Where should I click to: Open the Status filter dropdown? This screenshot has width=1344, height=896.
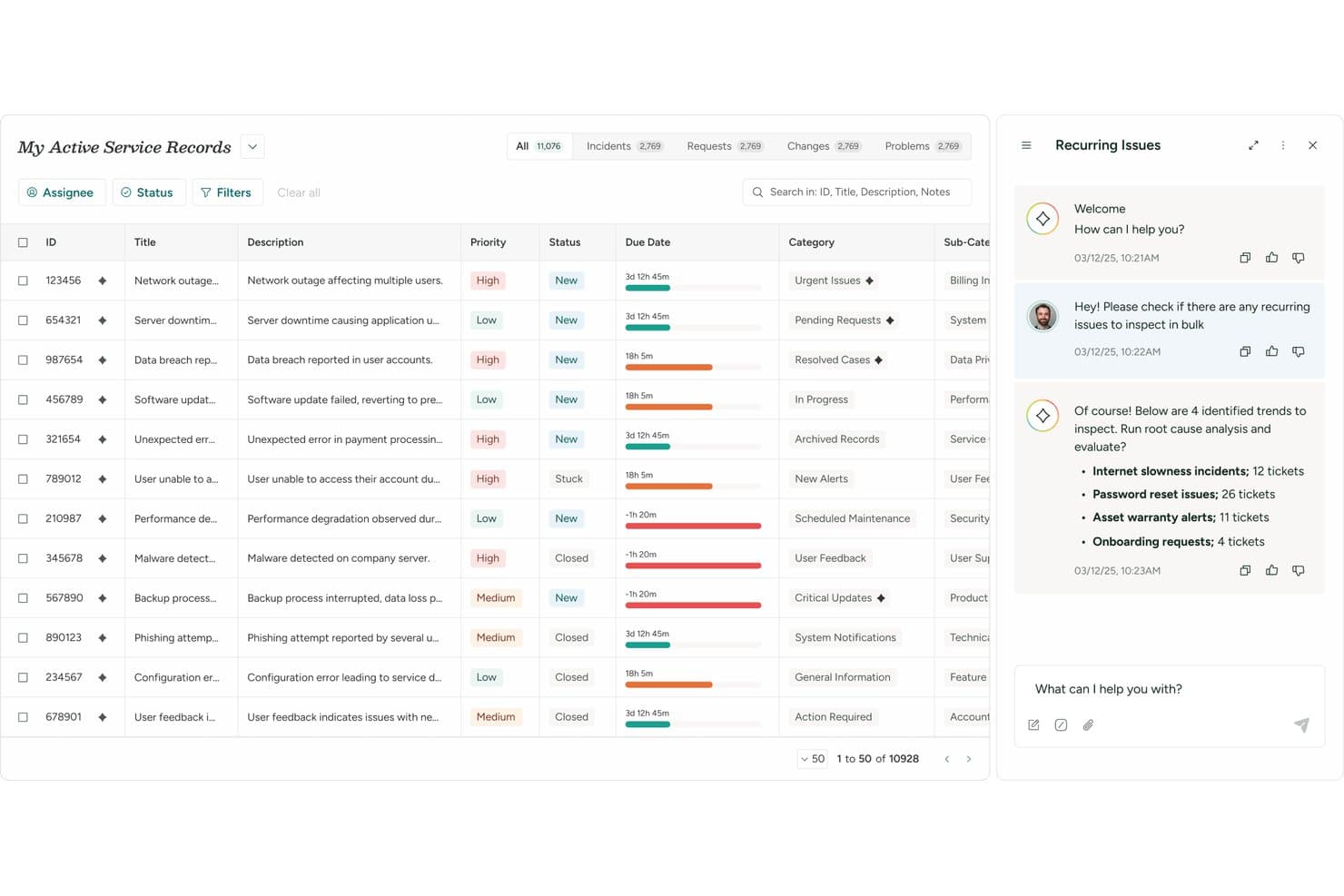click(x=149, y=192)
